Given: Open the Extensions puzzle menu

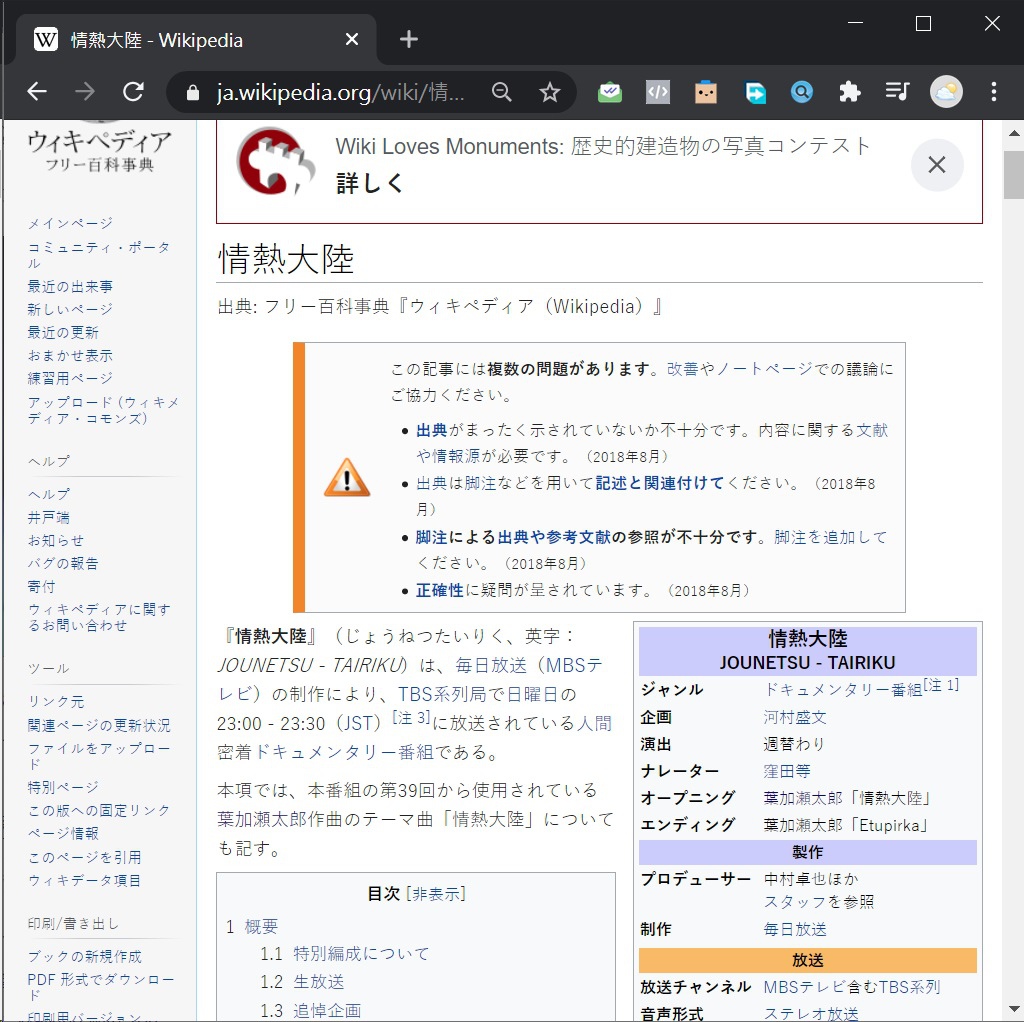Looking at the screenshot, I should [x=850, y=92].
